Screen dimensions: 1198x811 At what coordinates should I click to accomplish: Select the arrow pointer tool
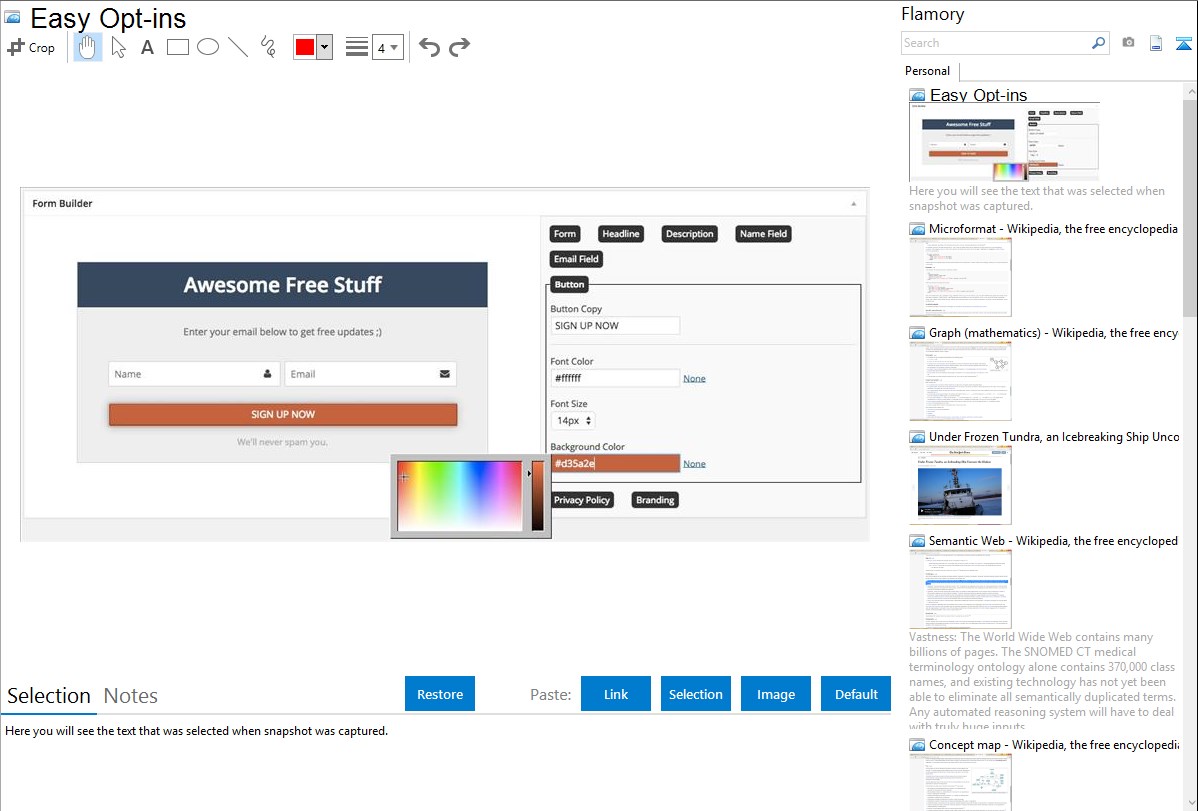tap(118, 47)
